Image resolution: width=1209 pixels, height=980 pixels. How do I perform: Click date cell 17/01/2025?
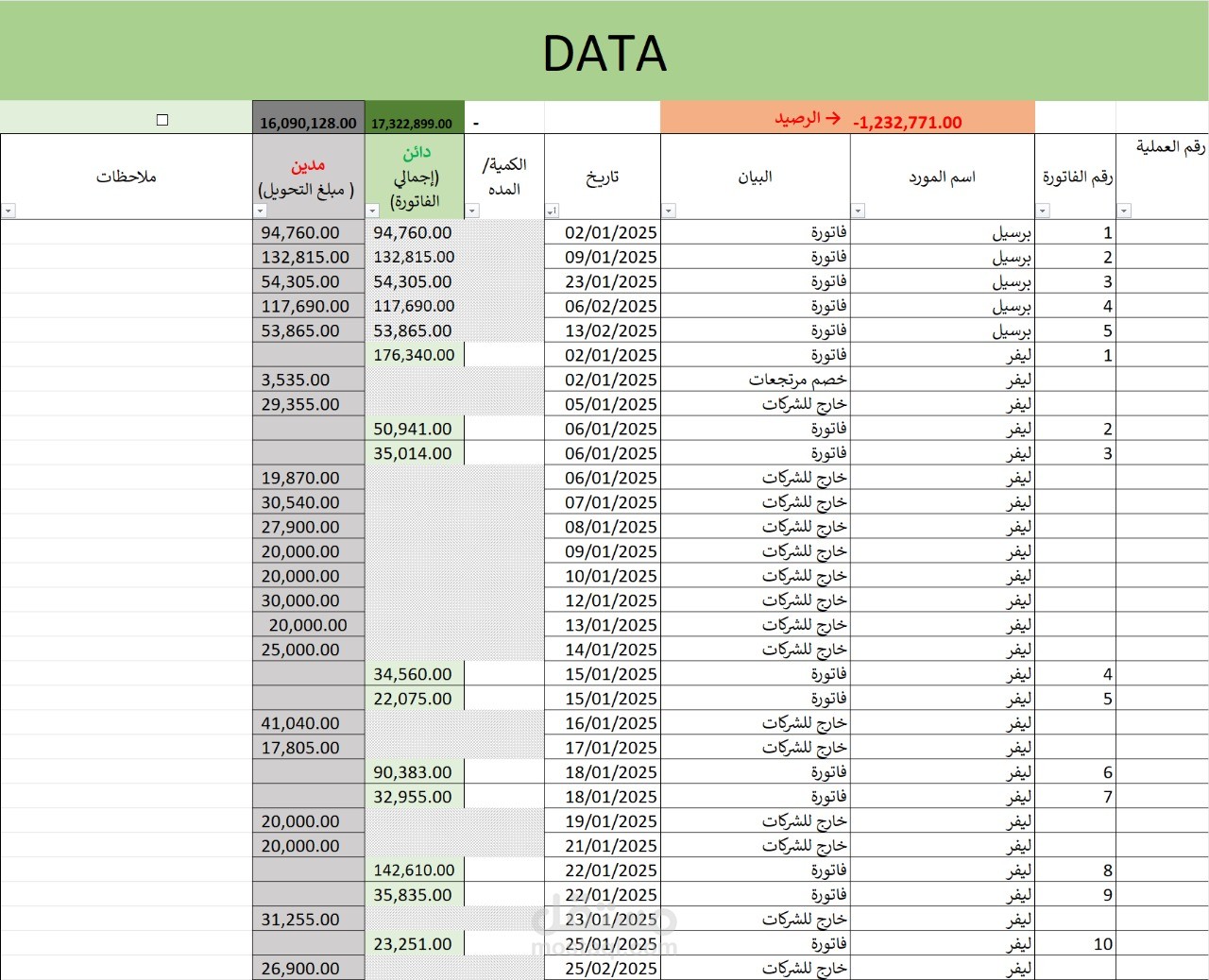tap(603, 748)
